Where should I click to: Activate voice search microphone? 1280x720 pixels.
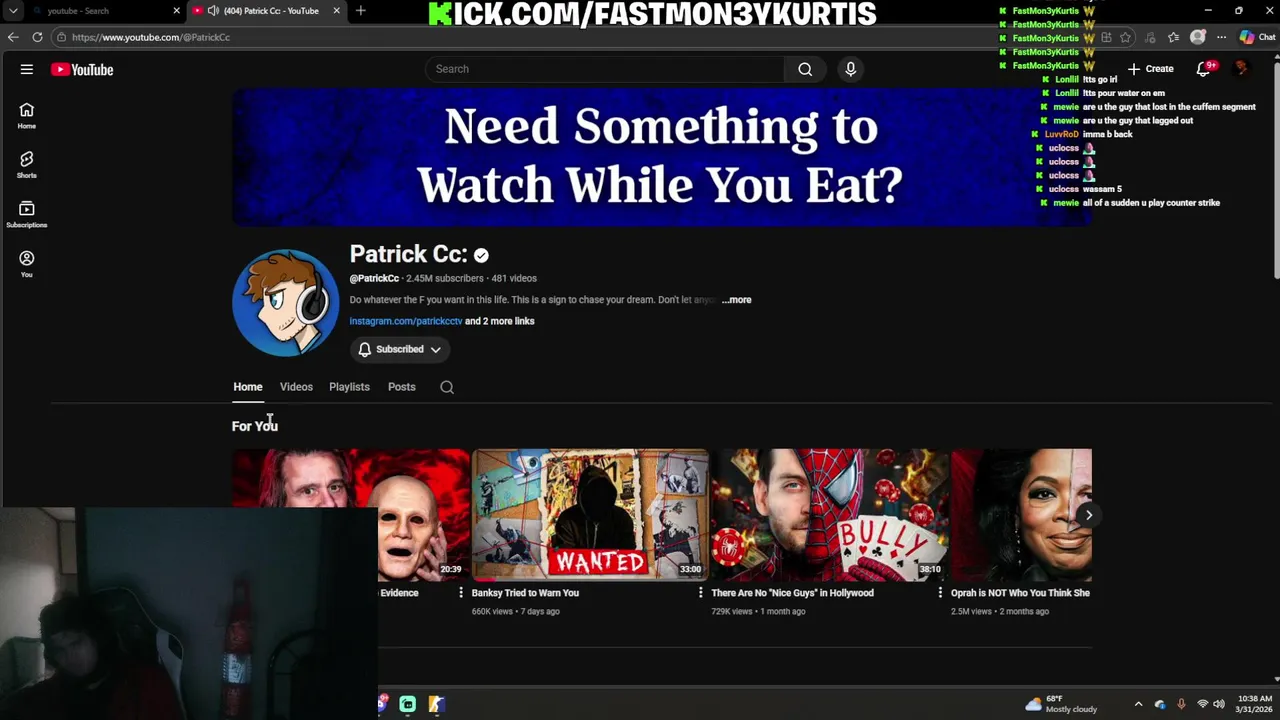(x=850, y=69)
